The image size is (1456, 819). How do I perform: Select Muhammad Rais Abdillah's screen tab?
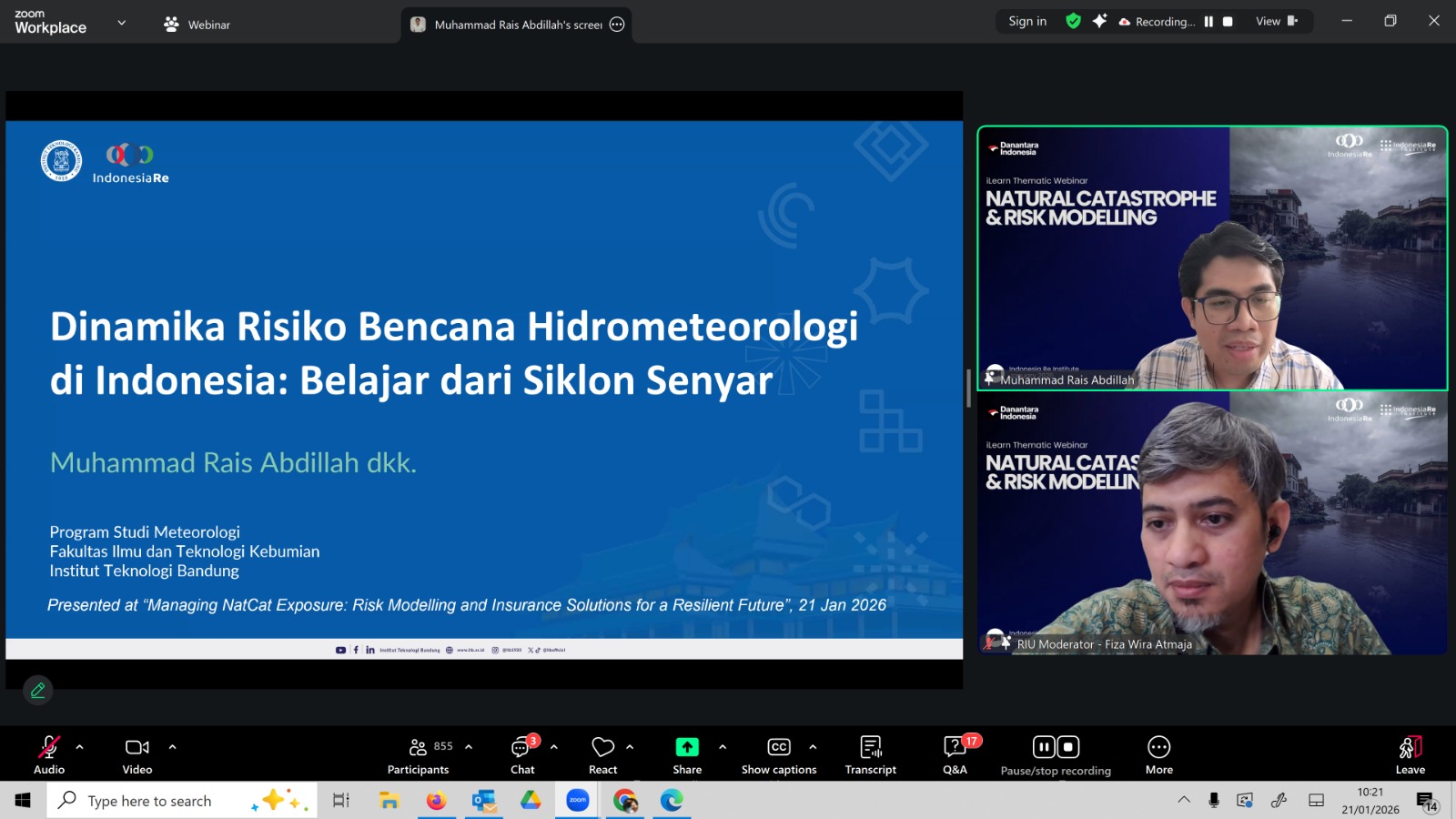[516, 25]
